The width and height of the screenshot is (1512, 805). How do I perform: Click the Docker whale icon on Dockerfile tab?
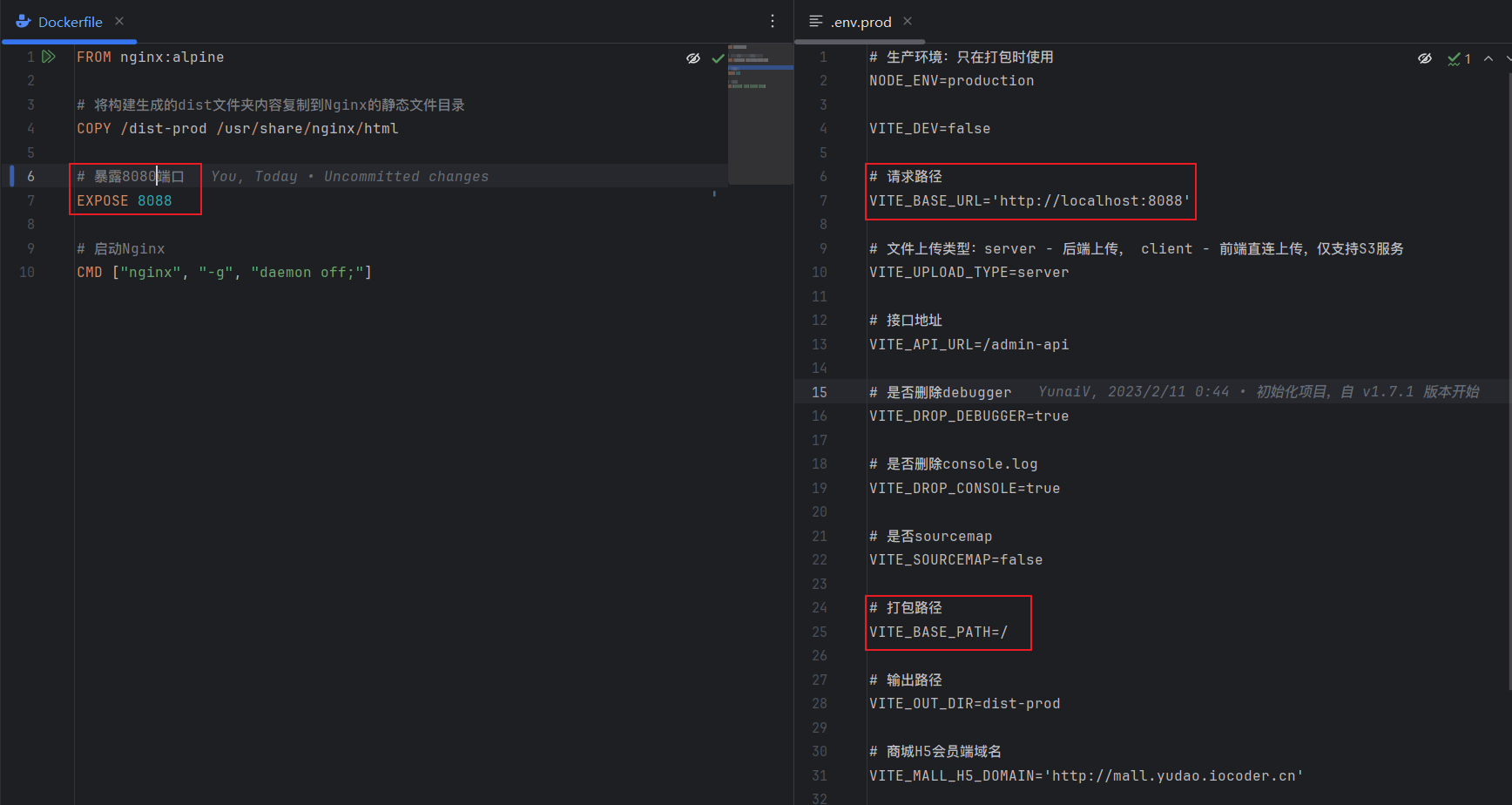point(24,22)
